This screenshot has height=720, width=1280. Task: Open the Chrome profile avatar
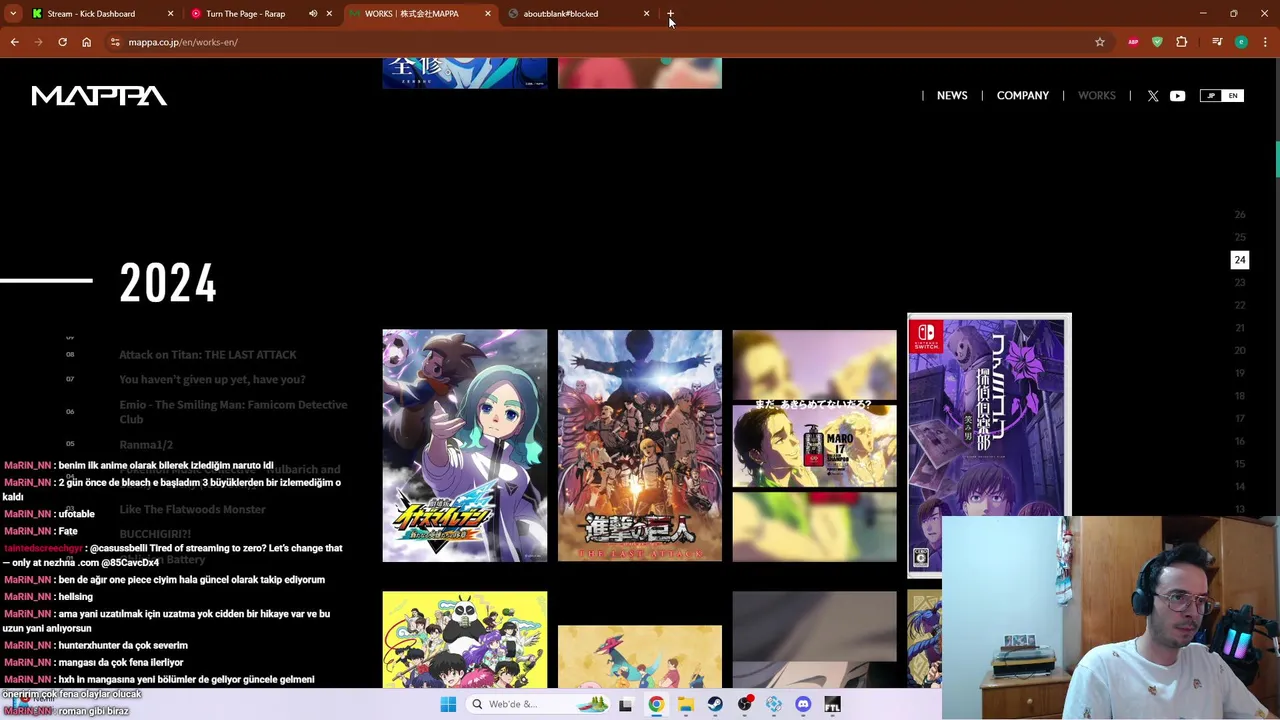(1241, 42)
